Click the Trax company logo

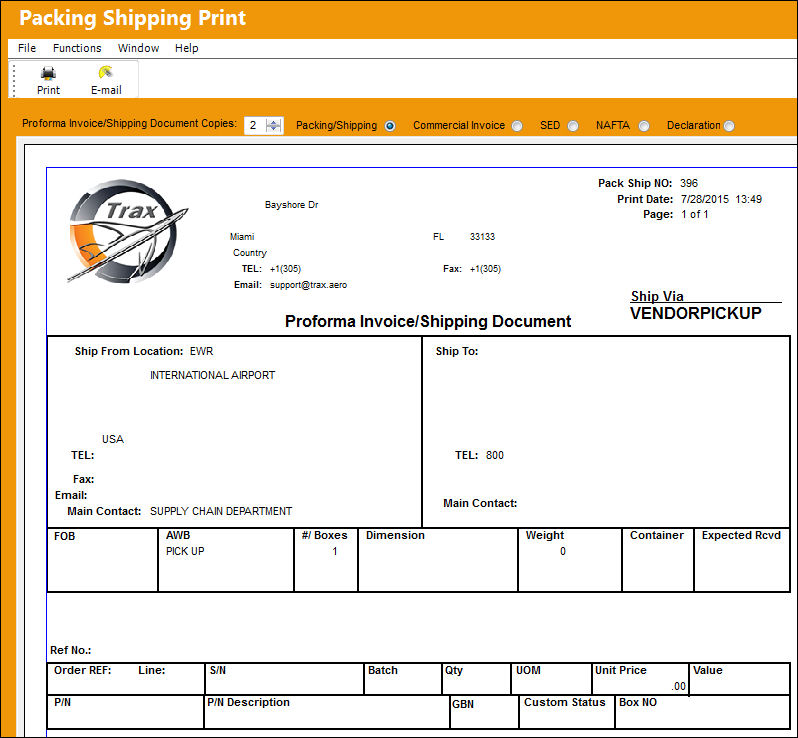click(x=127, y=231)
